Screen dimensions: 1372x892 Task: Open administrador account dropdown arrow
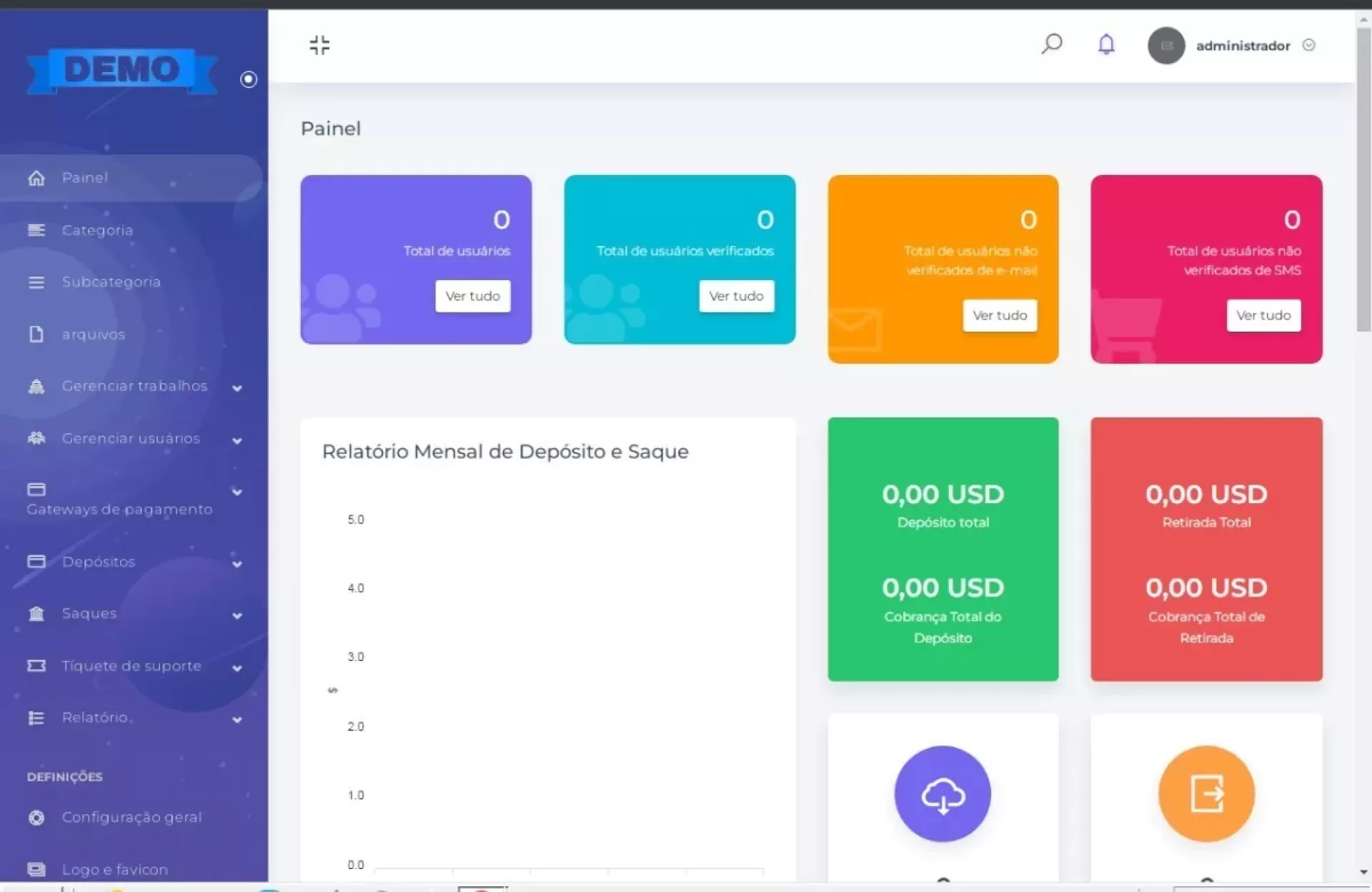pos(1308,45)
